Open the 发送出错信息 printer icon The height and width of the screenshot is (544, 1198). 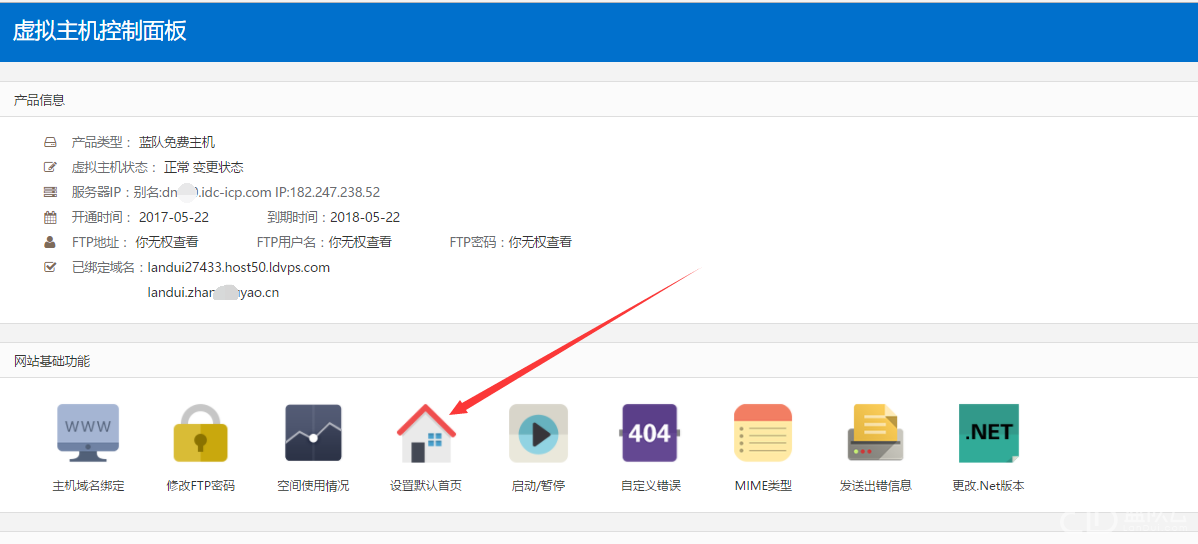875,433
